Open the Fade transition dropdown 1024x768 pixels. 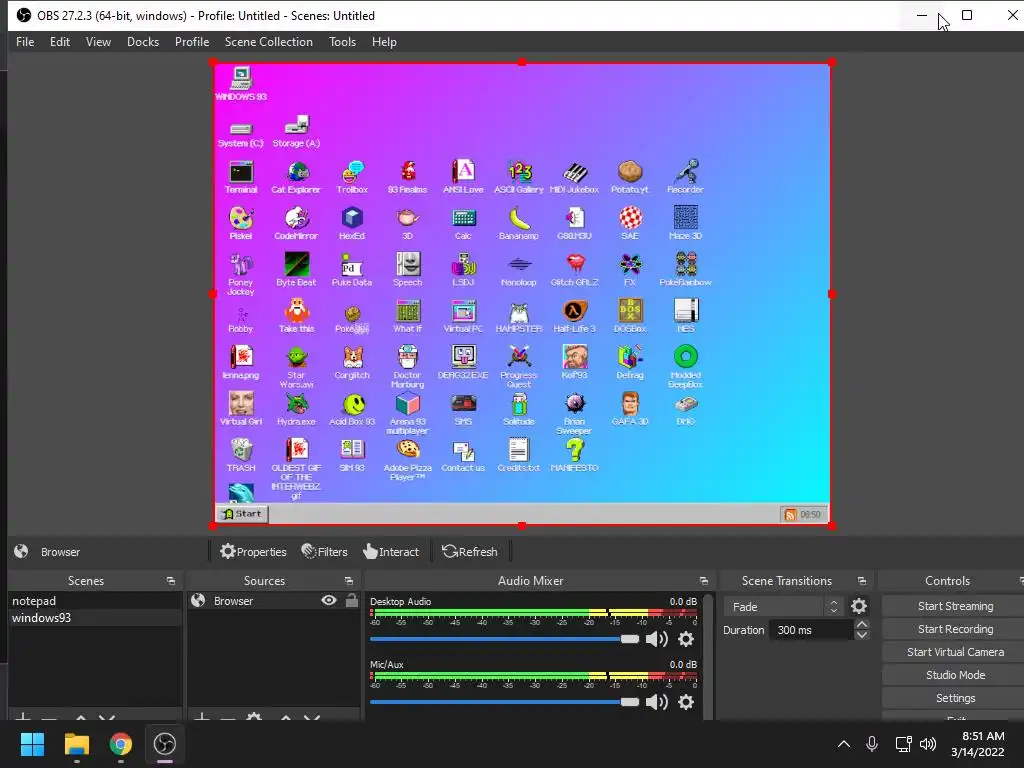tap(784, 607)
